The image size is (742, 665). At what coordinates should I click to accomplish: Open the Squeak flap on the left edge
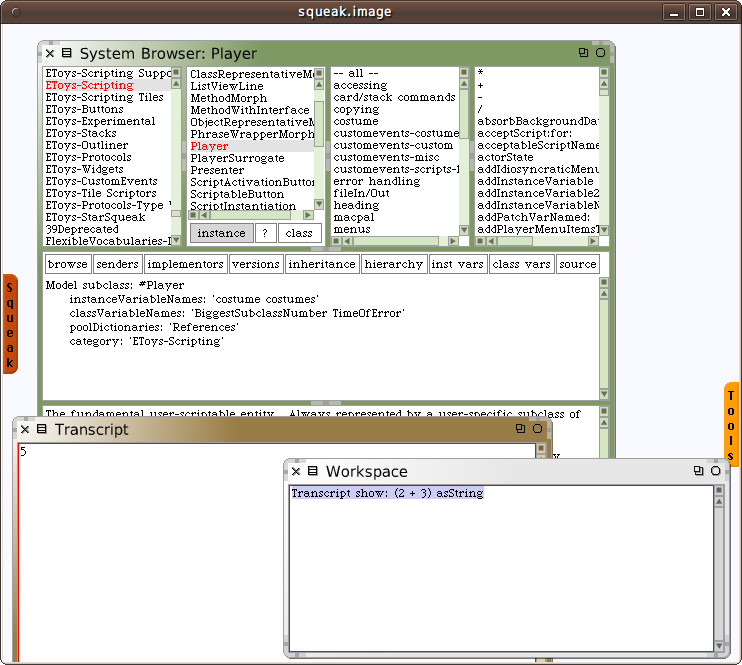click(x=9, y=323)
